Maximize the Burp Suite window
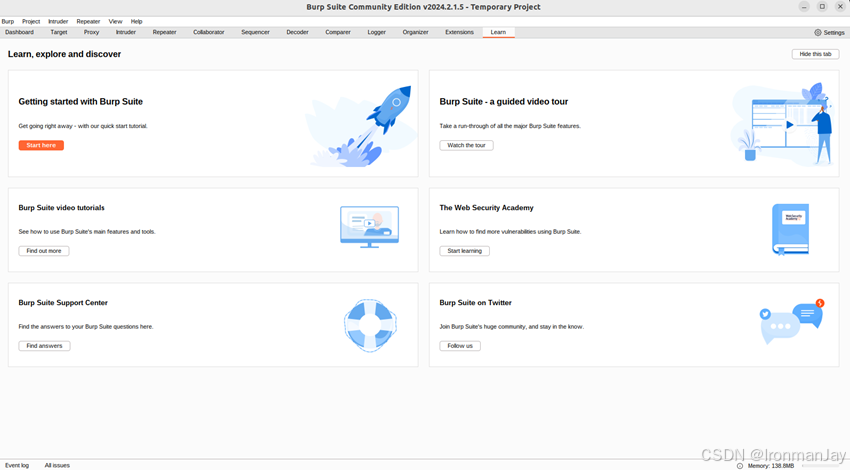This screenshot has height=470, width=850. [822, 7]
